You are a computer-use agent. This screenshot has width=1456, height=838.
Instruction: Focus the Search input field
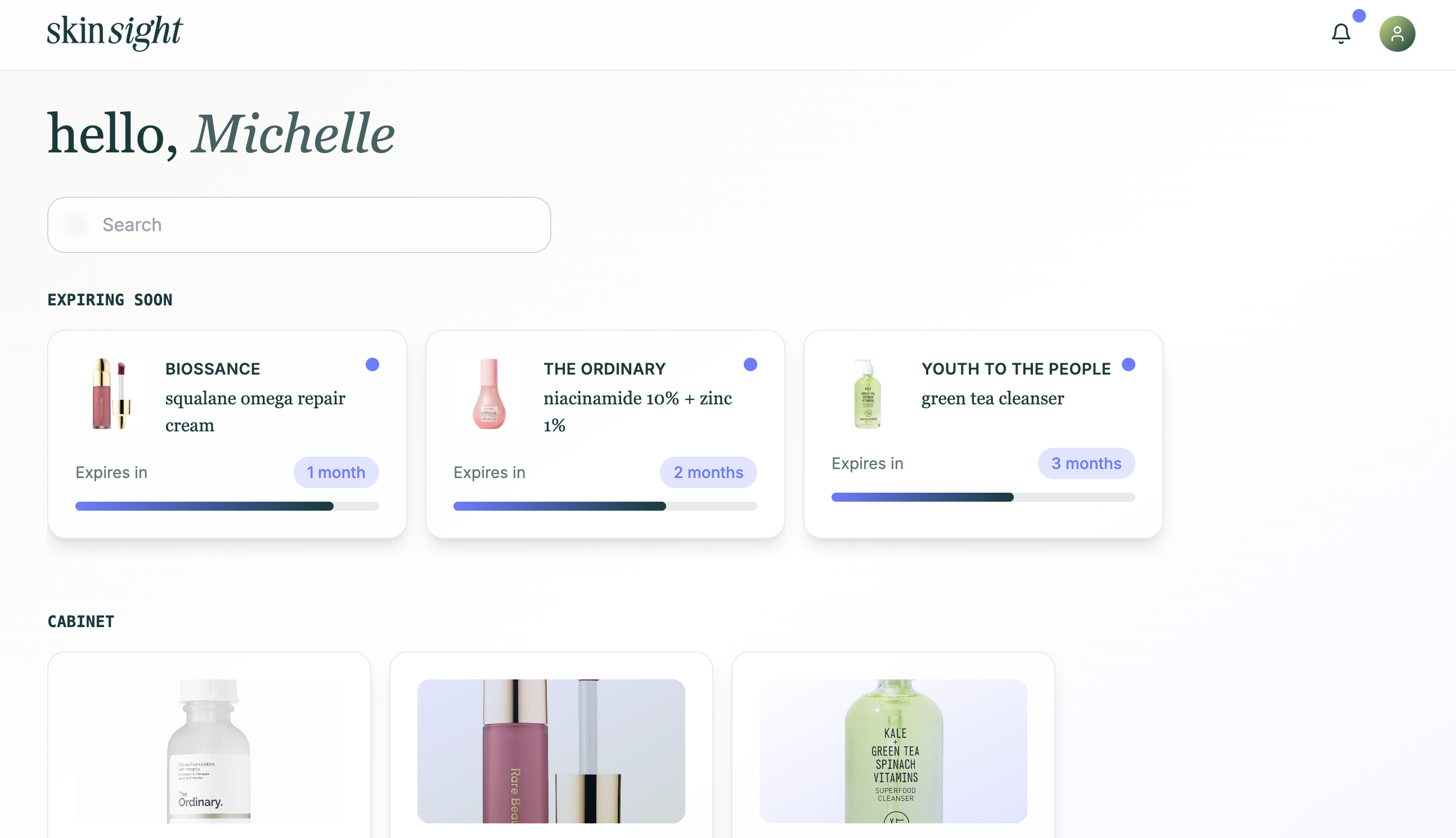pos(299,224)
